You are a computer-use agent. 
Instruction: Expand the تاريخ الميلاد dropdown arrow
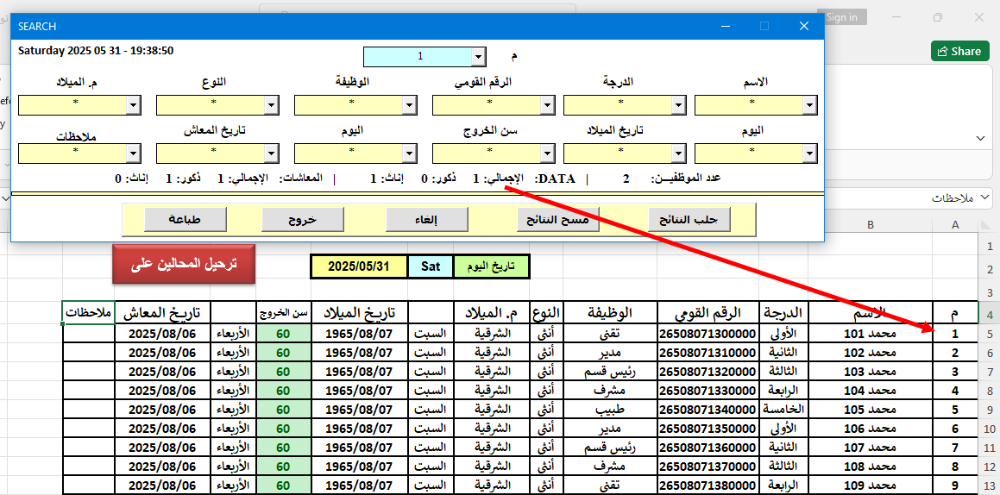pos(680,154)
